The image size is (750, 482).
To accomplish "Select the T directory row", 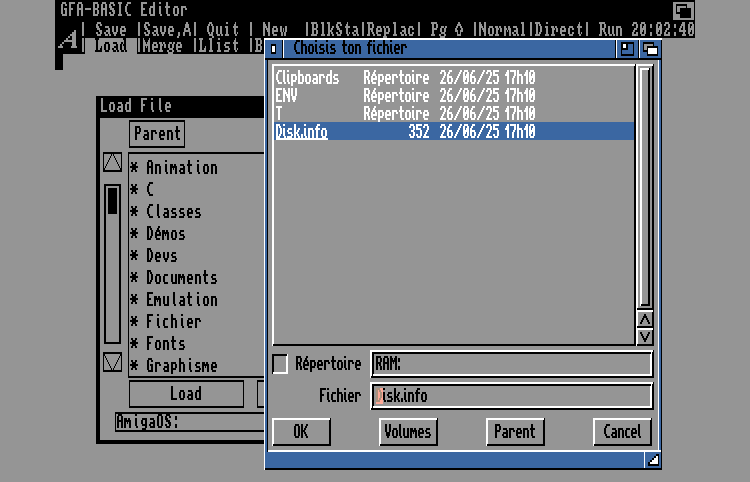I will tap(453, 113).
